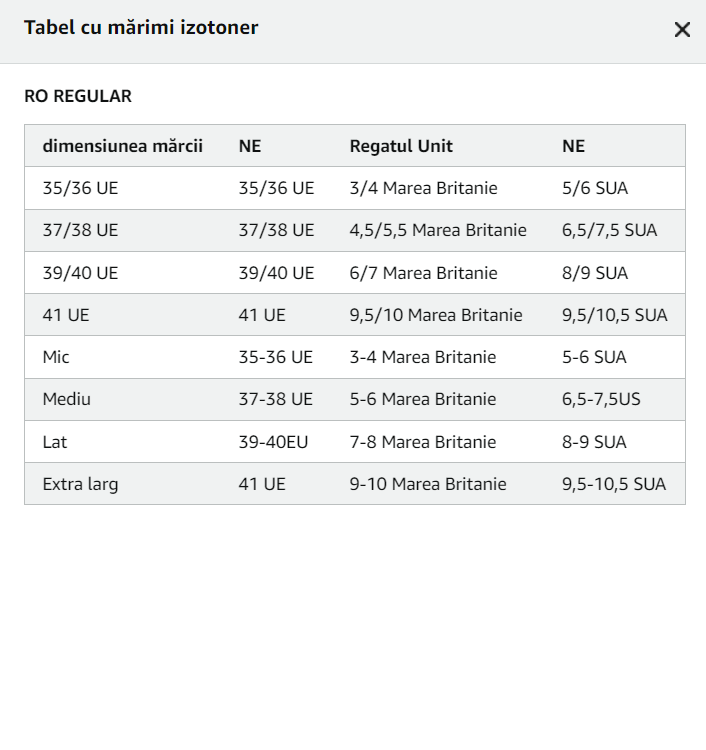Click the '9,5/10 Marea Britanie' cell
706x750 pixels.
436,315
